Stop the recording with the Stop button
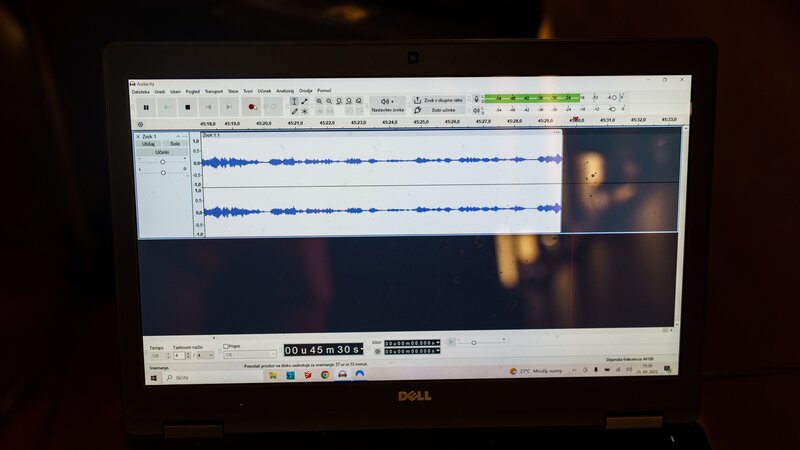 (x=187, y=107)
